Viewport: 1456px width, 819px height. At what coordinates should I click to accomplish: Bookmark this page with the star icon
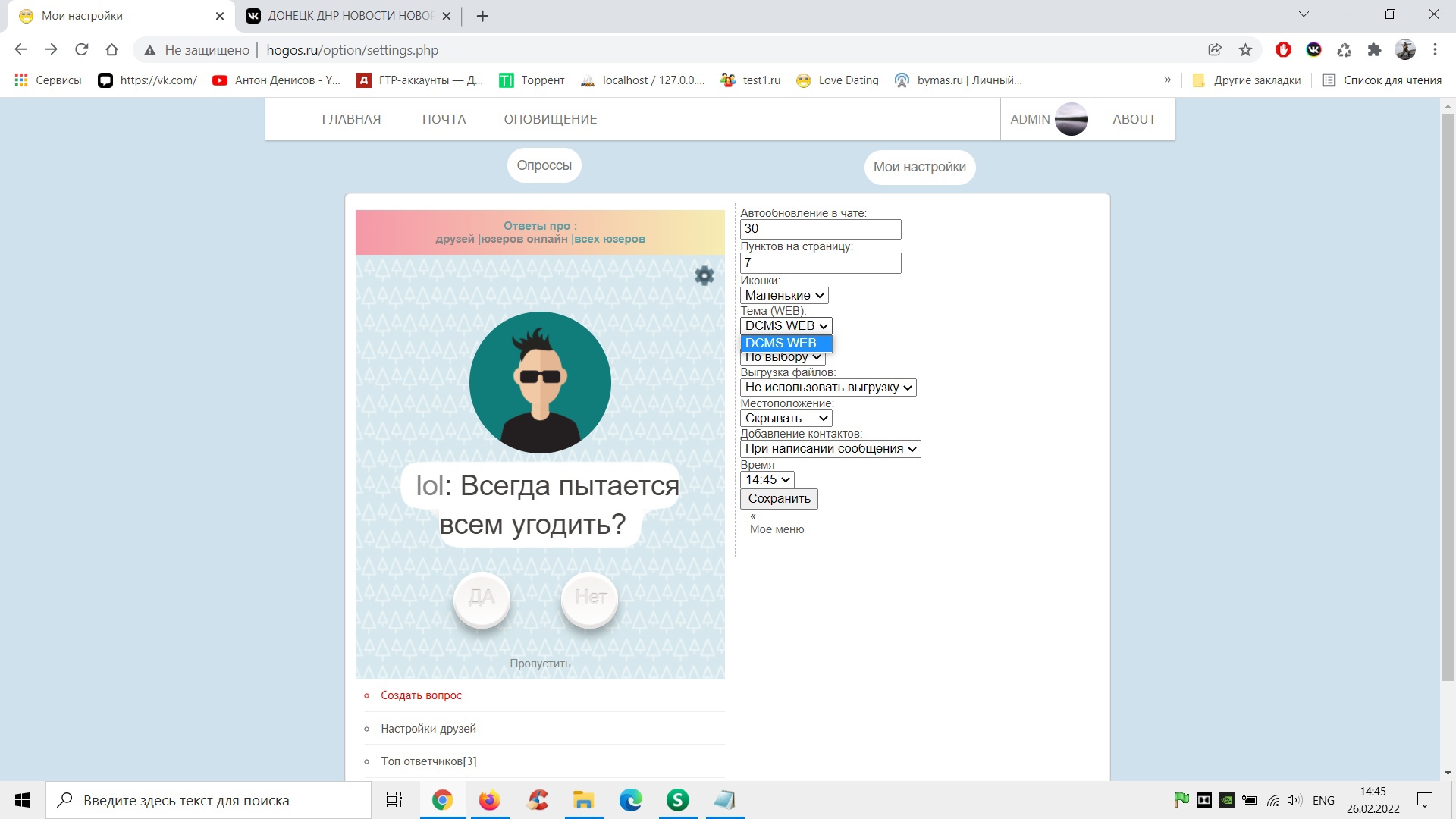point(1245,50)
